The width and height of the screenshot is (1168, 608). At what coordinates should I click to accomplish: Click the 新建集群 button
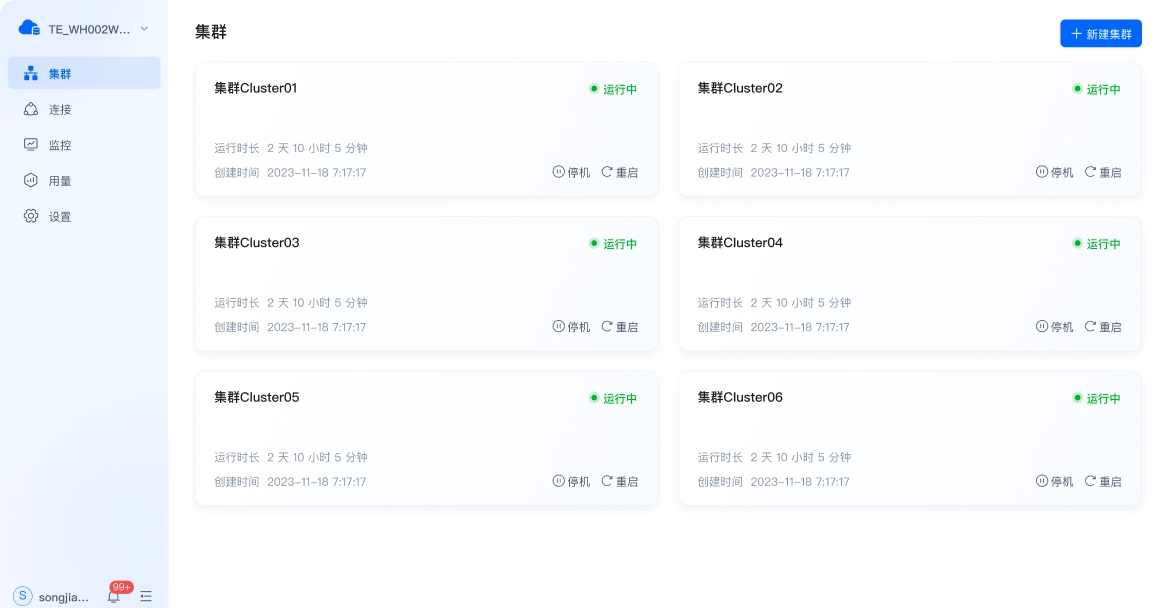[1101, 34]
